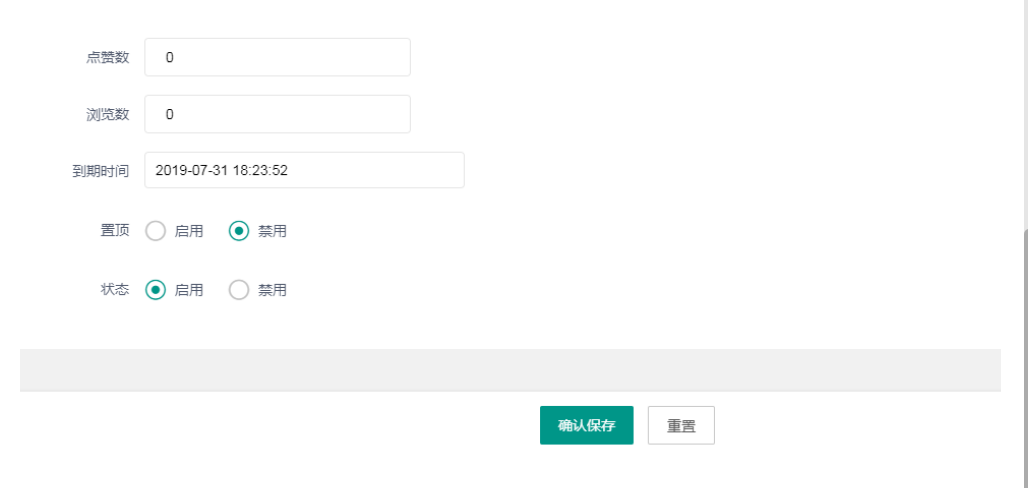Select the 启用 radio circle for 状态

[155, 290]
